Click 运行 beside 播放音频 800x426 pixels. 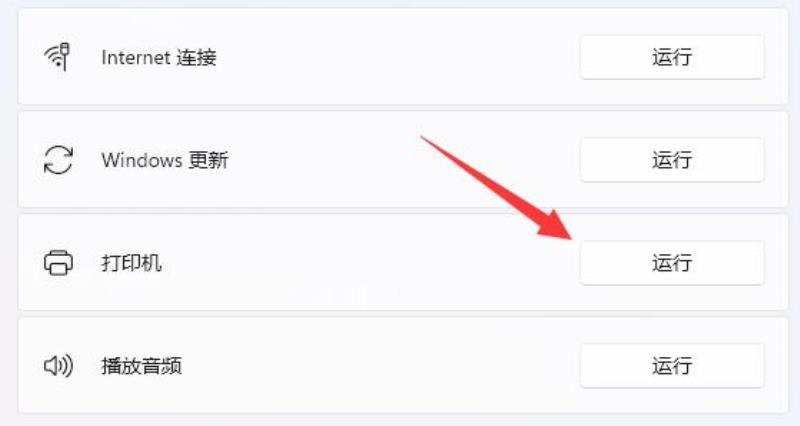[x=672, y=365]
